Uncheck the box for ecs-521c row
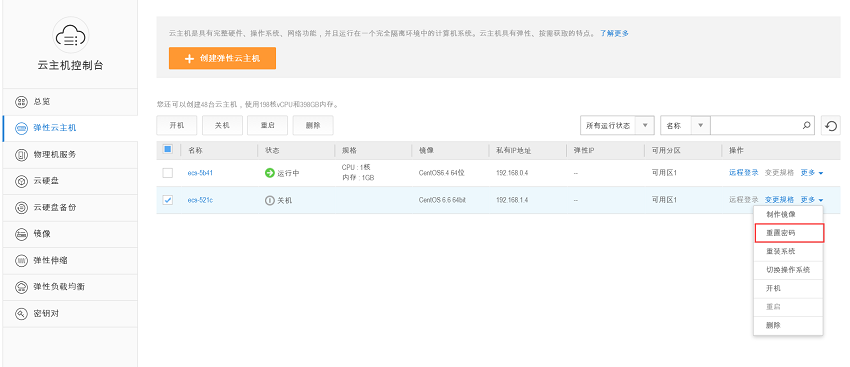 pos(168,200)
